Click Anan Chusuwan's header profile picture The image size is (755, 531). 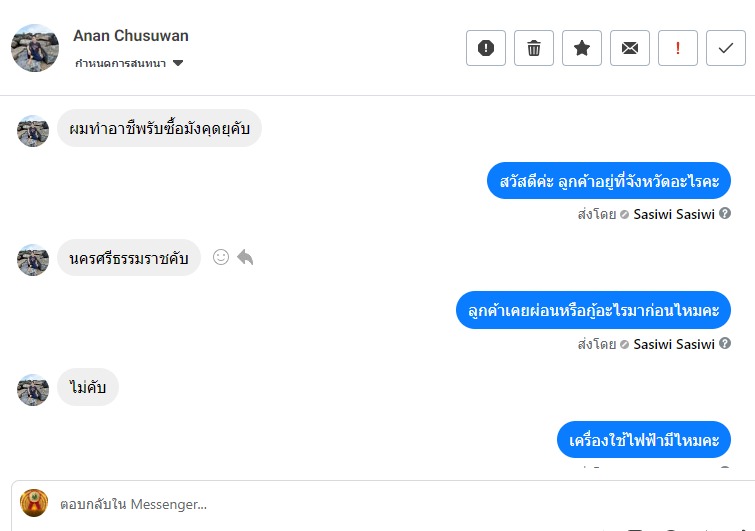point(35,48)
